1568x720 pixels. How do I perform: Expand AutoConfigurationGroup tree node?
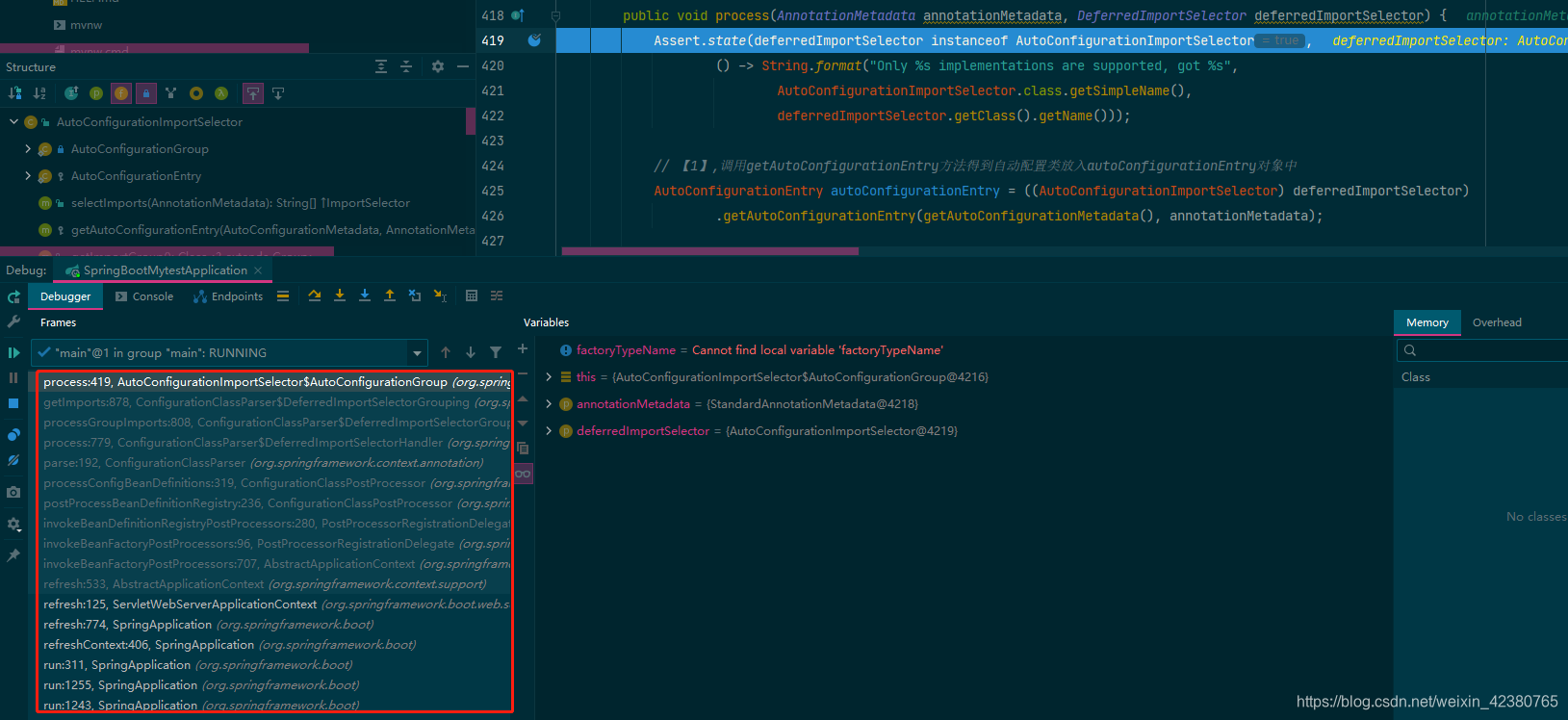click(28, 149)
